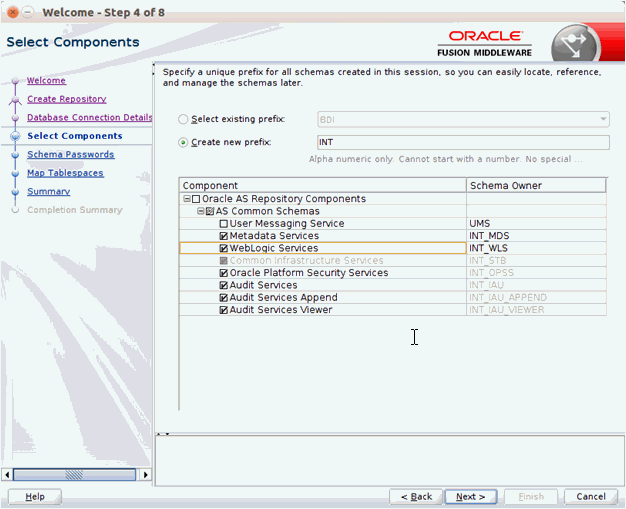Select the WebLogic Services row label
Viewport: 626px width, 509px height.
pyautogui.click(x=274, y=248)
